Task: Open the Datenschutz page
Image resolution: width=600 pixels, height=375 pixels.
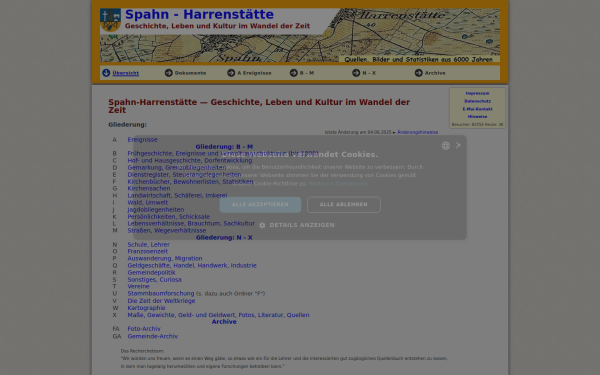Action: (477, 101)
